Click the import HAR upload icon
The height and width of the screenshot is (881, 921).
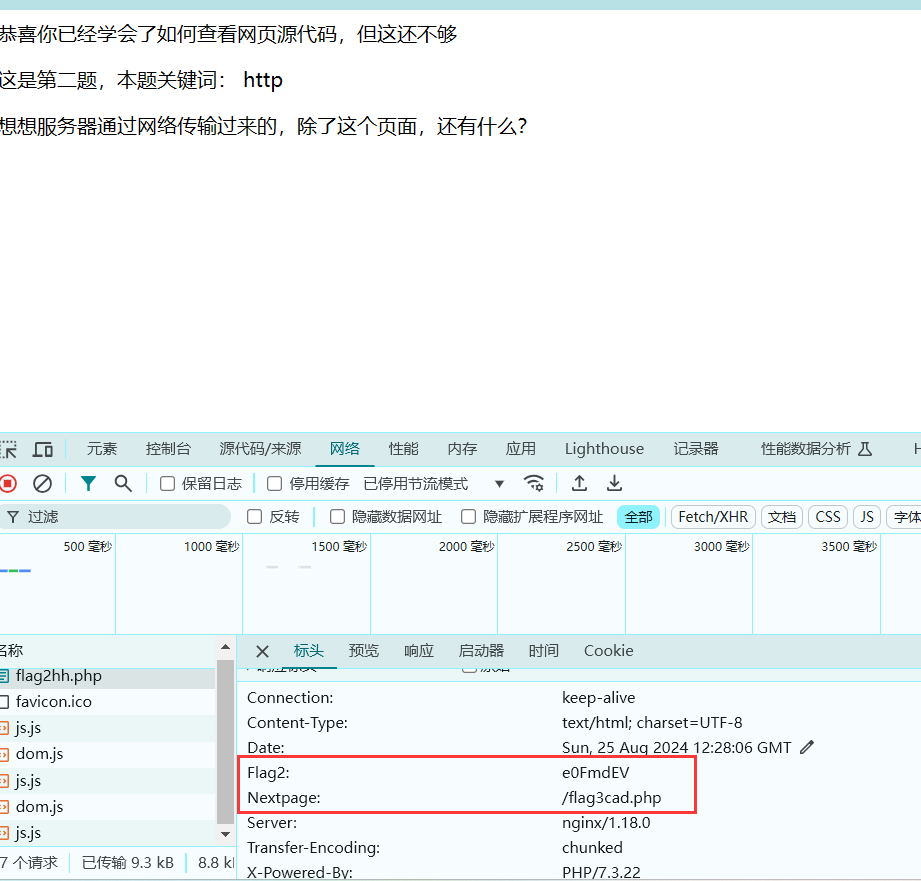click(579, 484)
